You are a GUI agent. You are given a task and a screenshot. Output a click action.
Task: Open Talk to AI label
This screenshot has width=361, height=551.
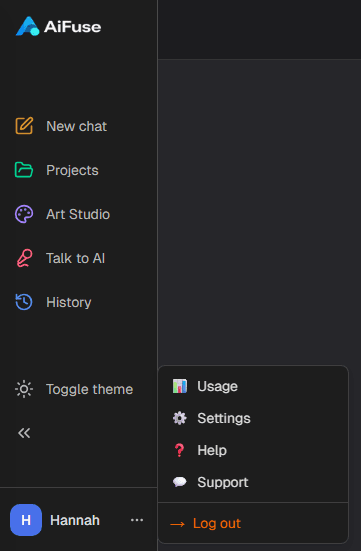76,258
